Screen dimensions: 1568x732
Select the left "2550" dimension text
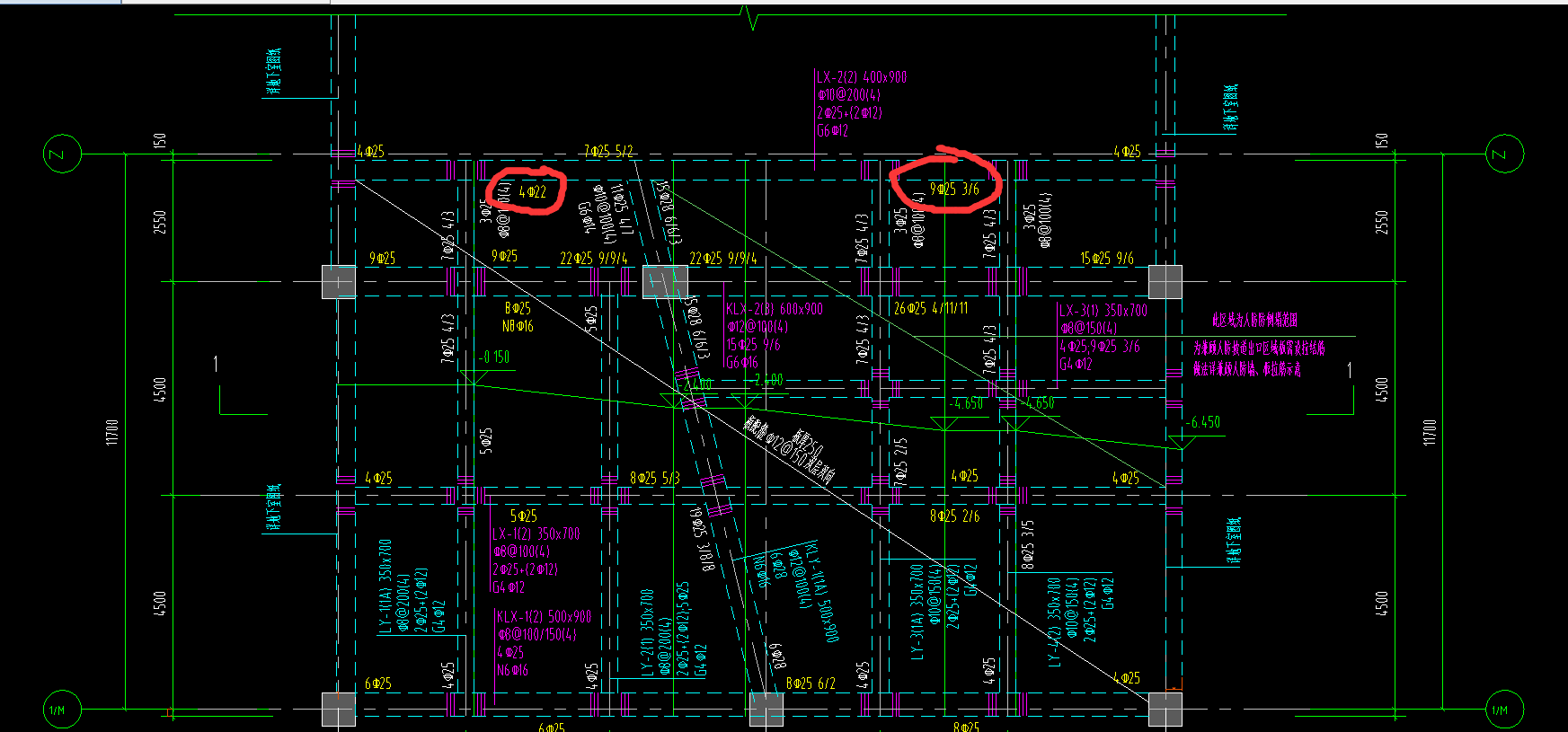coord(160,222)
